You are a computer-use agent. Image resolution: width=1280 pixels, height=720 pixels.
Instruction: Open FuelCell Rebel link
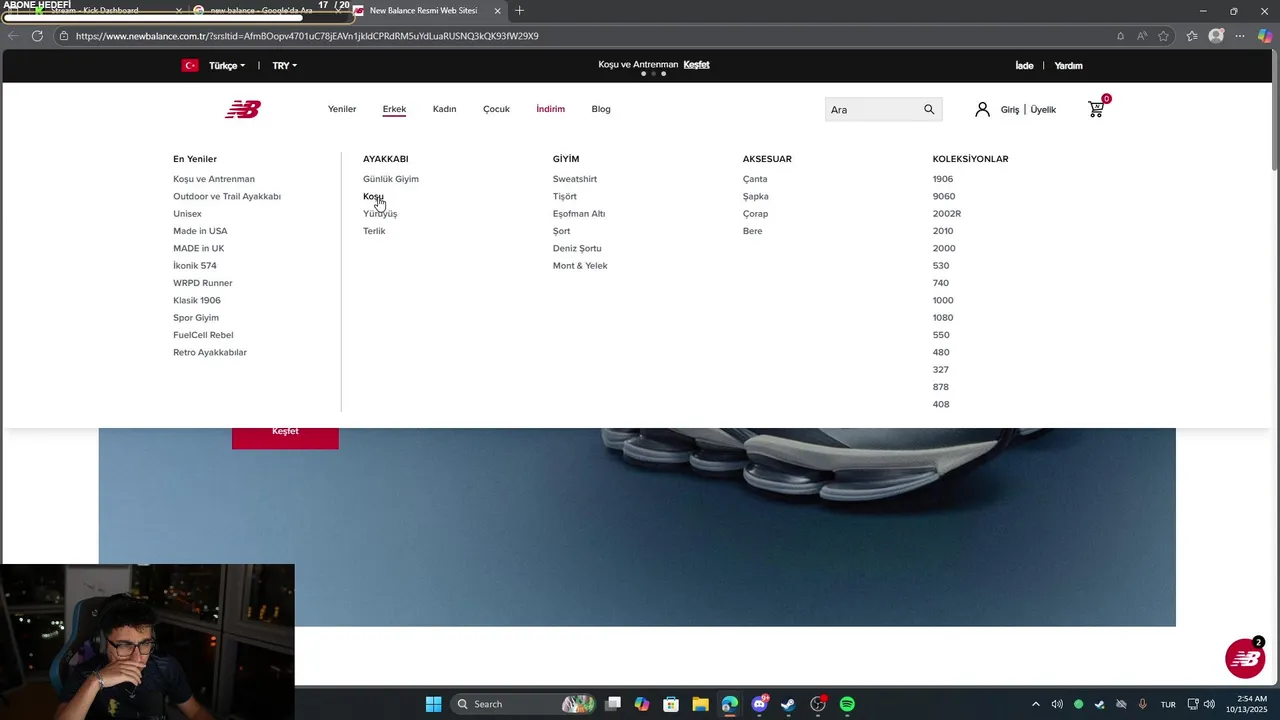(203, 335)
